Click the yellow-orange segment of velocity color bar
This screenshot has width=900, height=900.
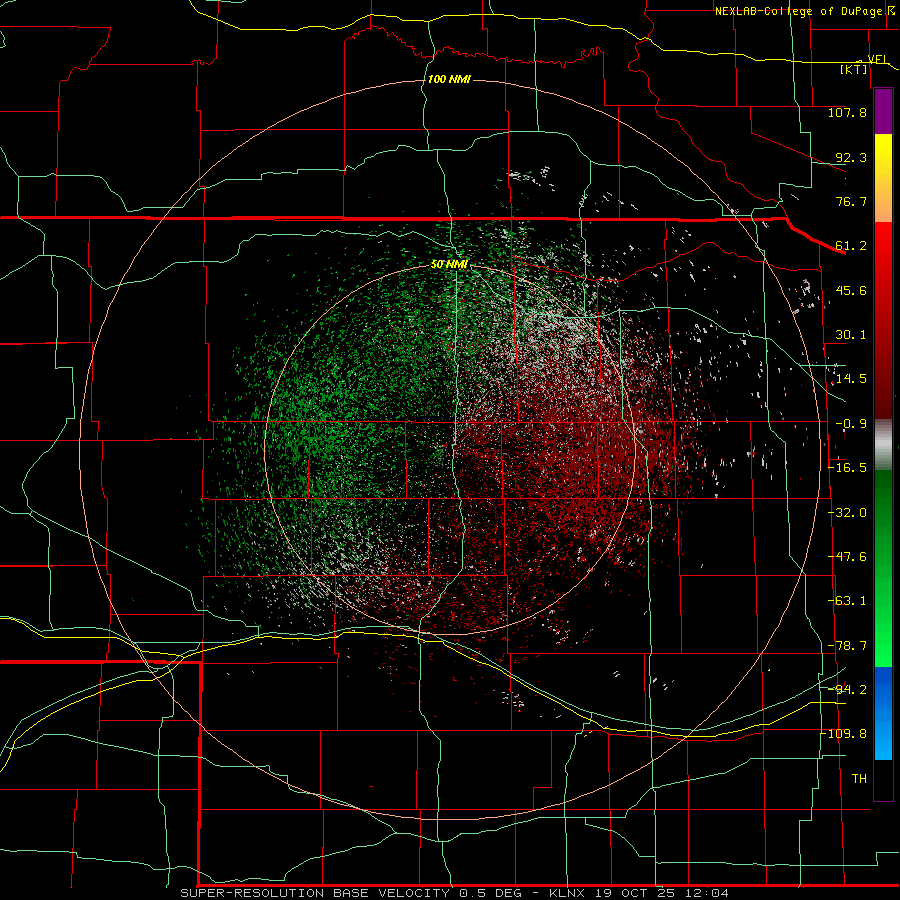883,178
